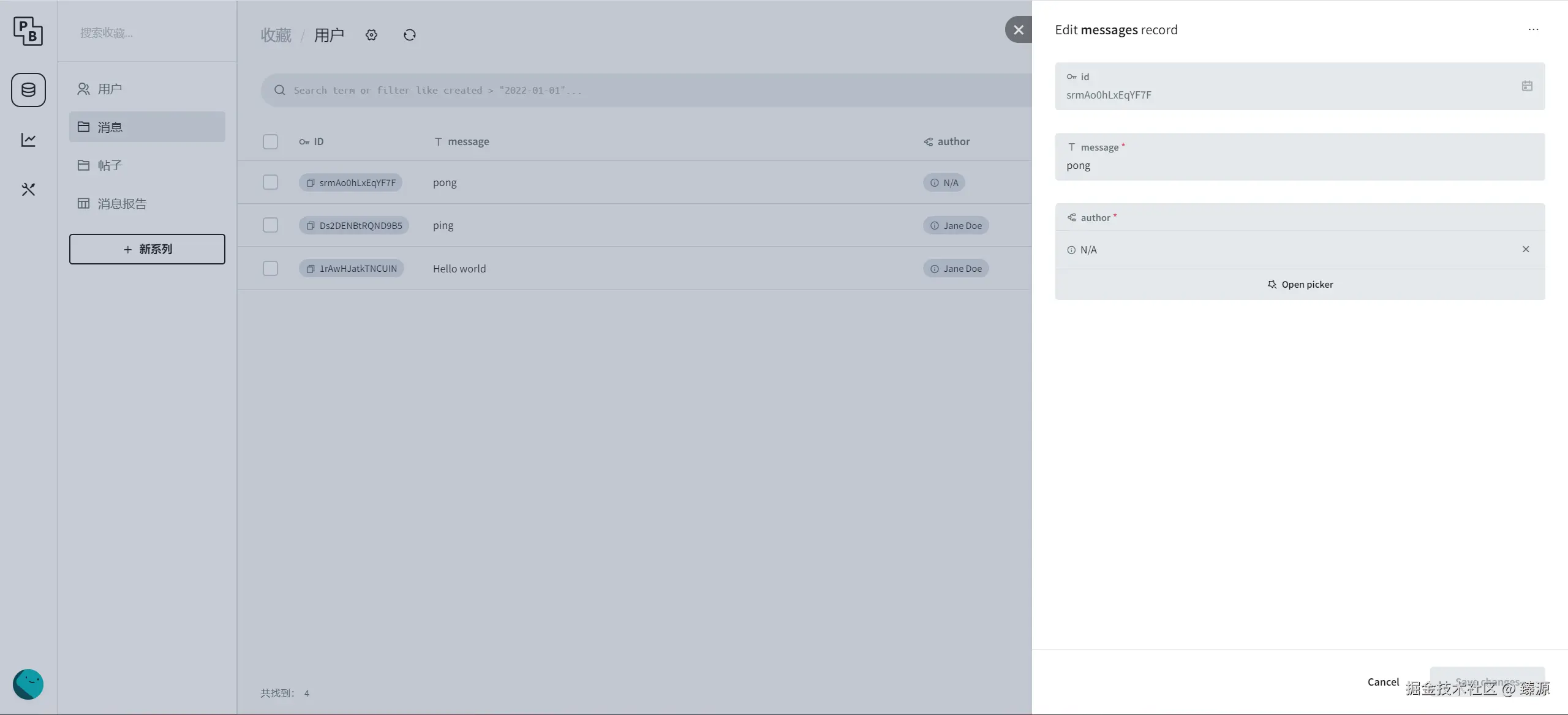The image size is (1568, 715).
Task: Open the Logs chart icon
Action: pos(28,140)
